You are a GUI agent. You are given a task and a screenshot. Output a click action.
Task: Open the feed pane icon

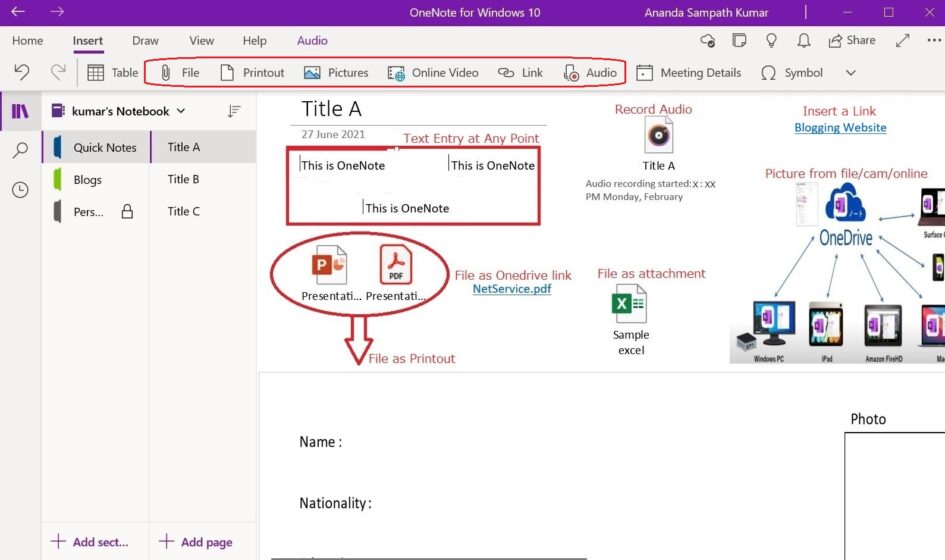[739, 40]
